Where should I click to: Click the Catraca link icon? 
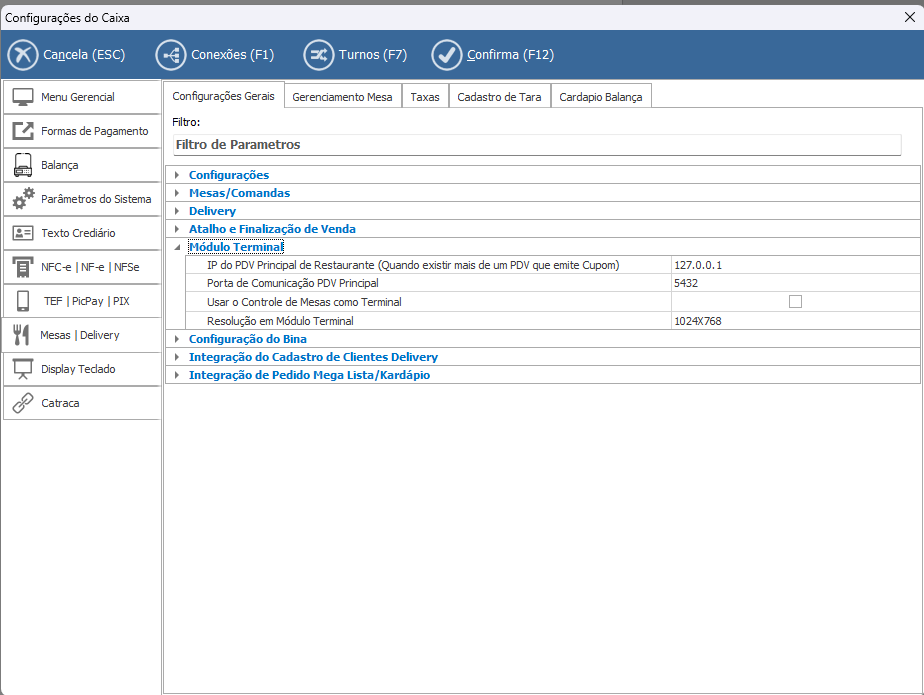coord(24,403)
